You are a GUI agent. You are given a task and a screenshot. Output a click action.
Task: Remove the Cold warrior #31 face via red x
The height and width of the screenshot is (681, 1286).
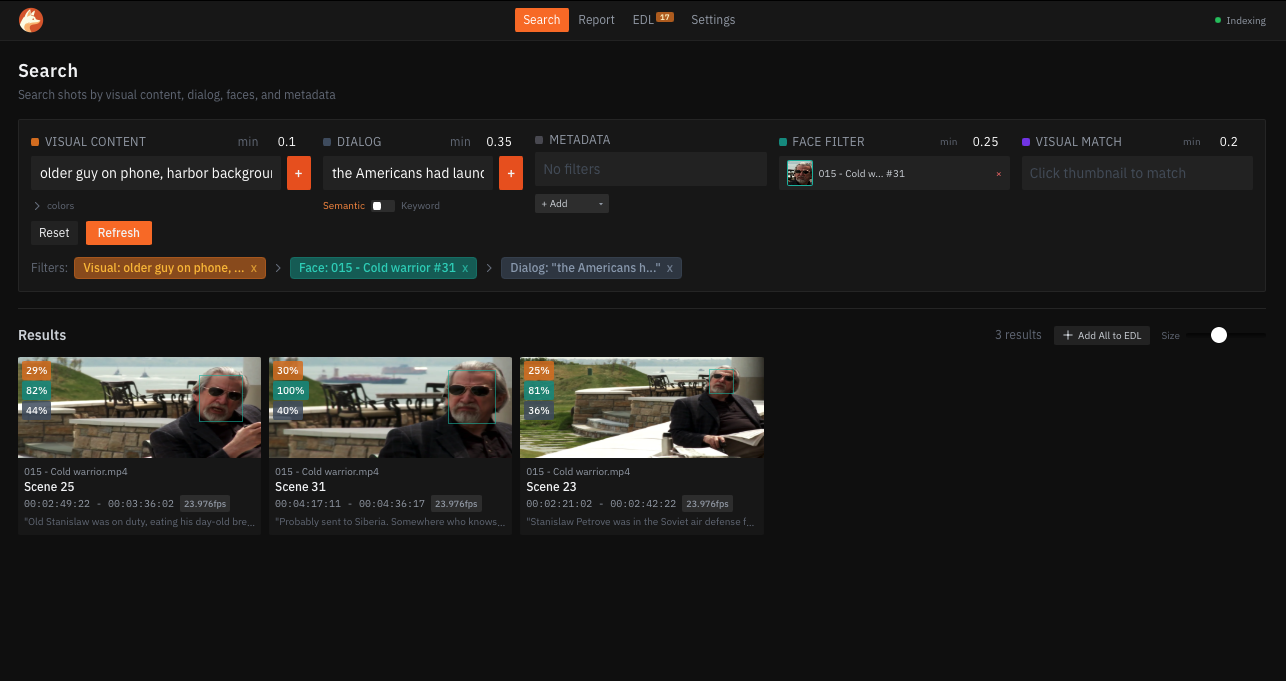click(x=997, y=173)
